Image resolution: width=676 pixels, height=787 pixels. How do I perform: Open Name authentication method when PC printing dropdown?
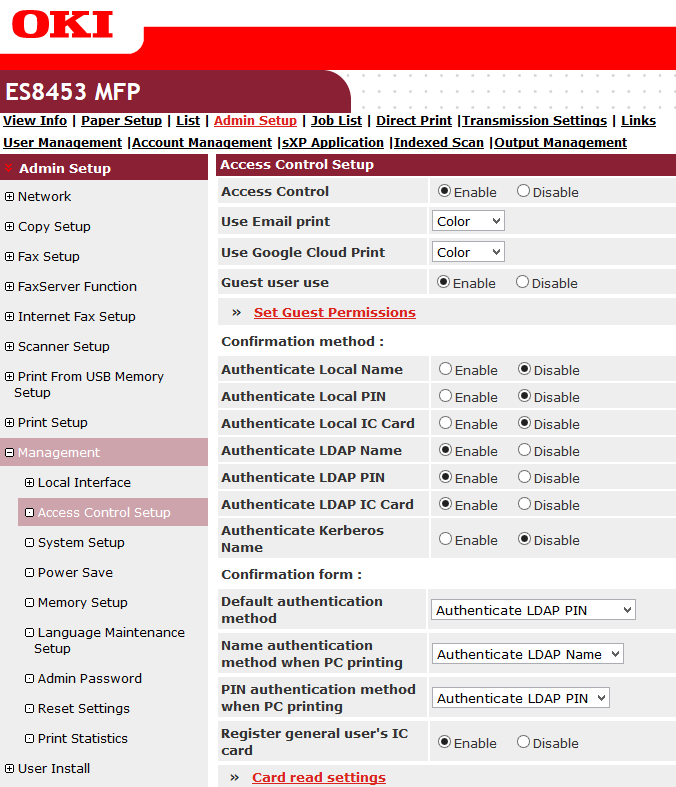(528, 654)
